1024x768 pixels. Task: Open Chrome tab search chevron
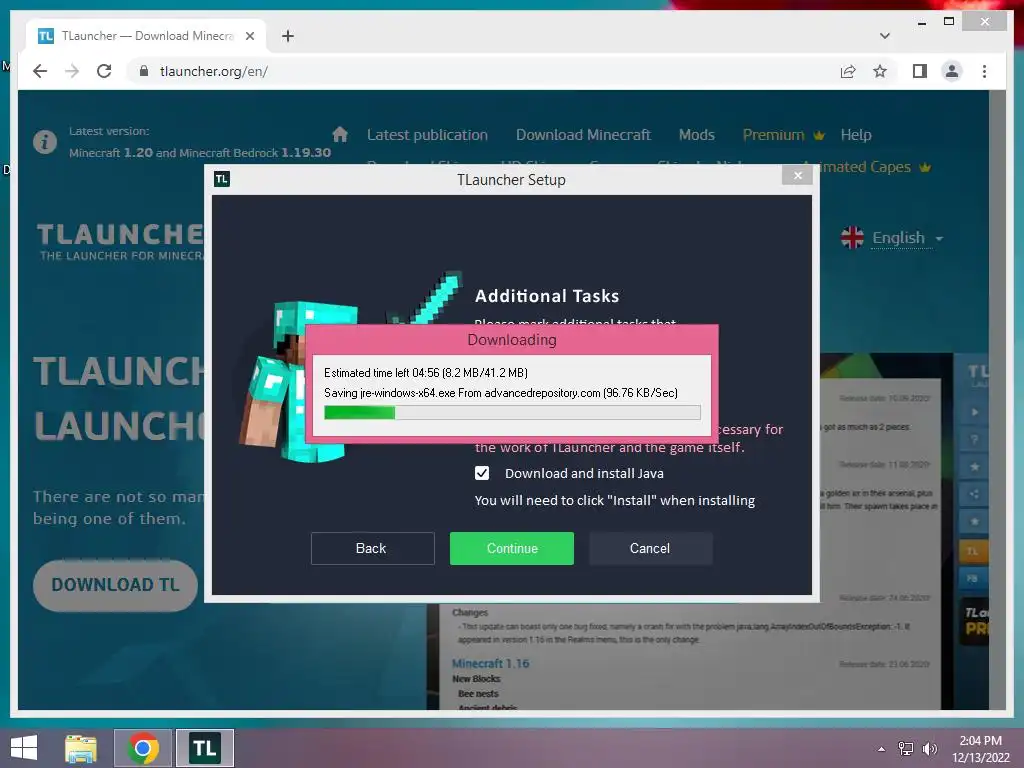pos(885,36)
